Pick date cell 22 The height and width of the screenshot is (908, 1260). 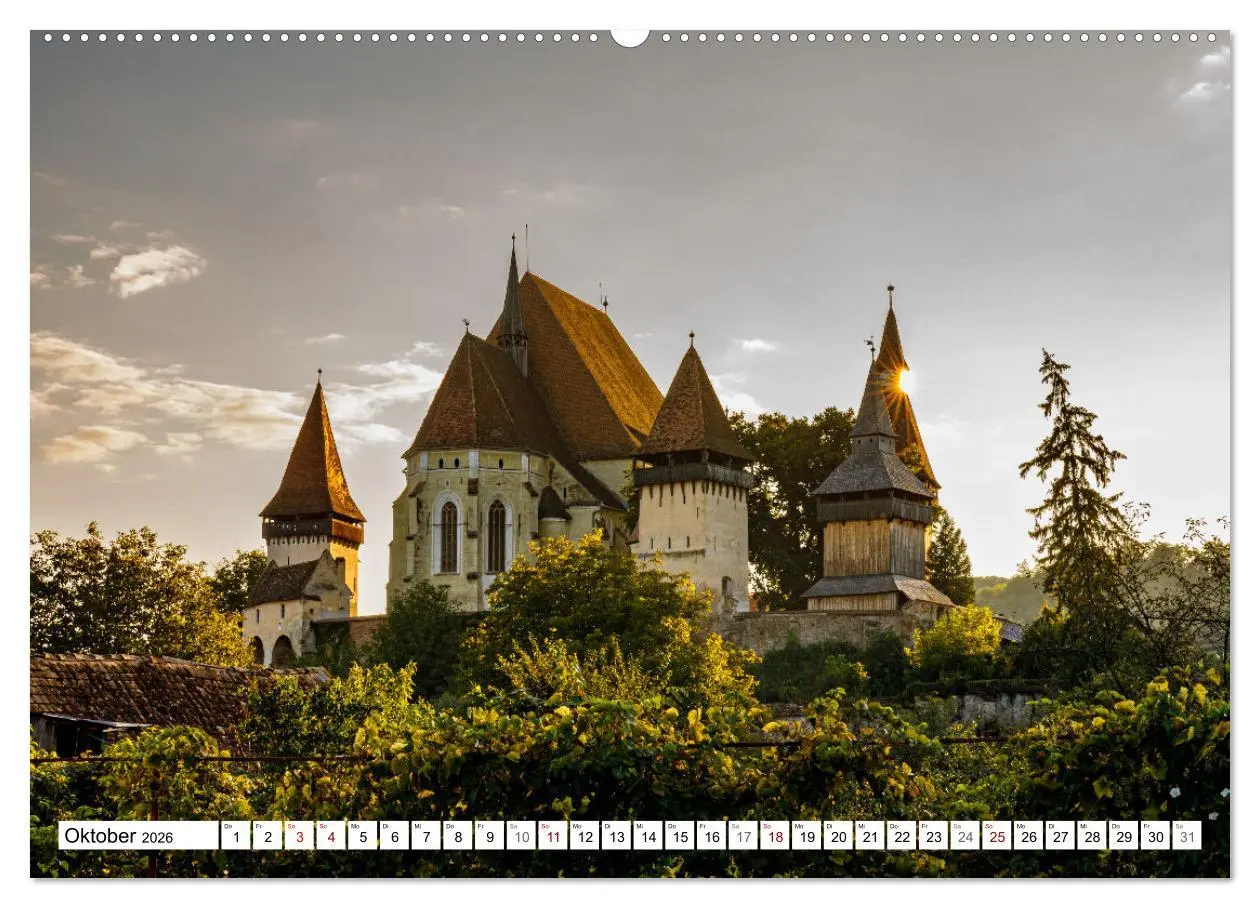click(902, 836)
